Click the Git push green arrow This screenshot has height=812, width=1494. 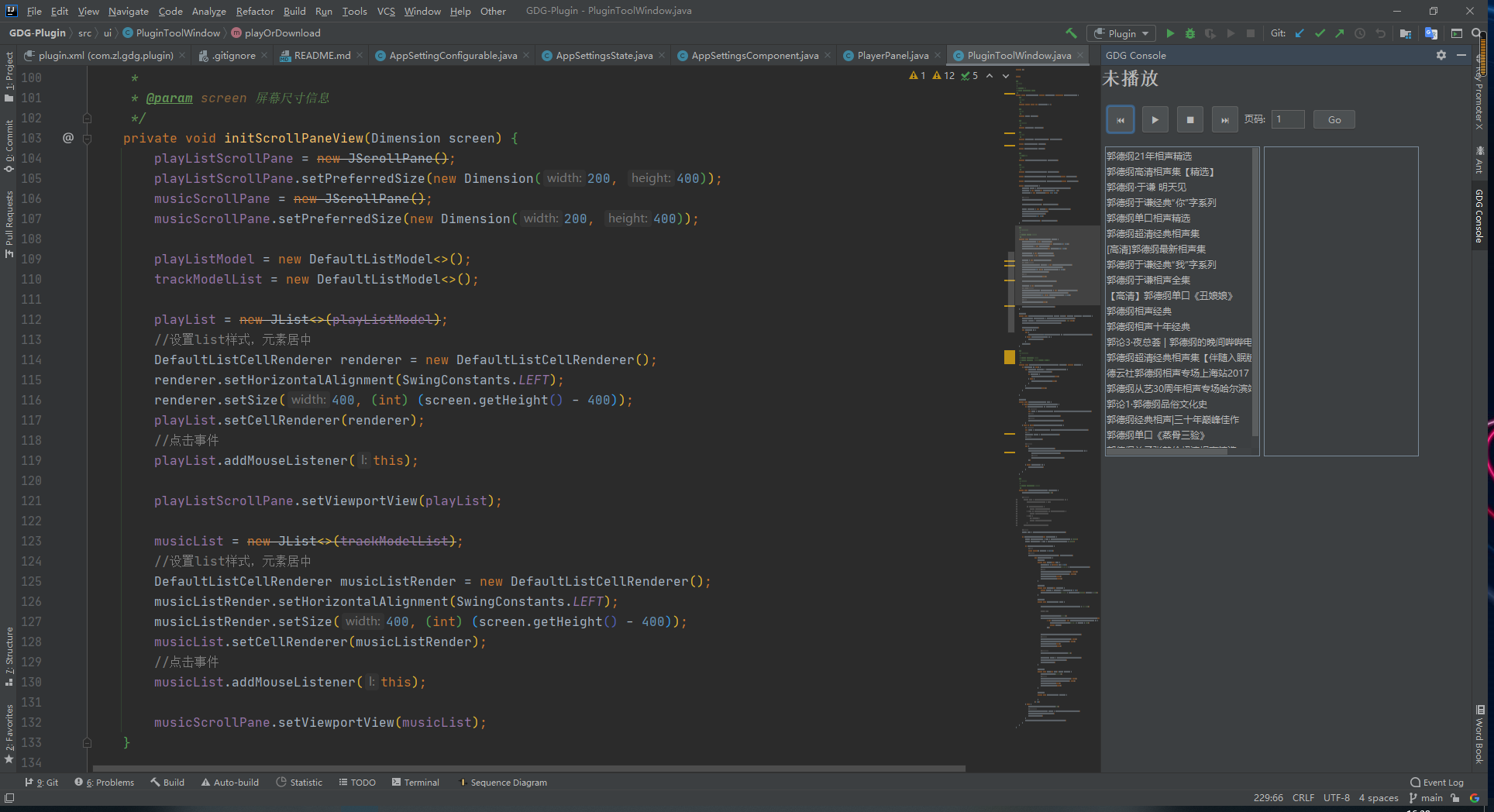(1340, 33)
